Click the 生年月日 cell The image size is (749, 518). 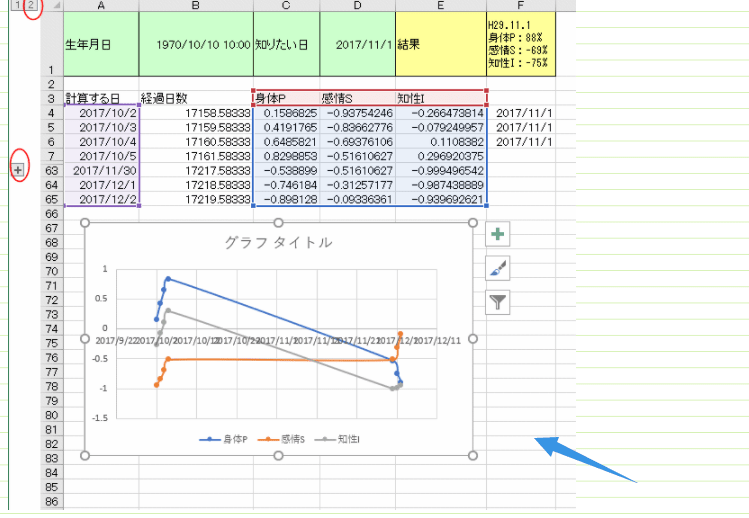coord(101,45)
